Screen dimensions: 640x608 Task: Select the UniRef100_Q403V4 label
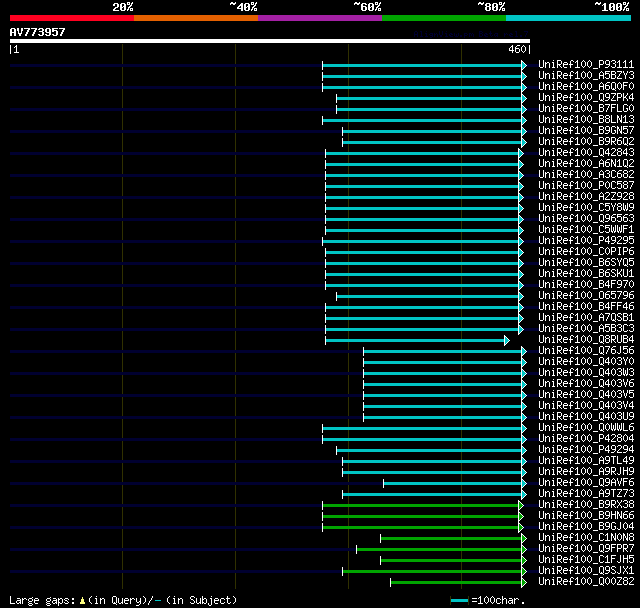tap(586, 406)
